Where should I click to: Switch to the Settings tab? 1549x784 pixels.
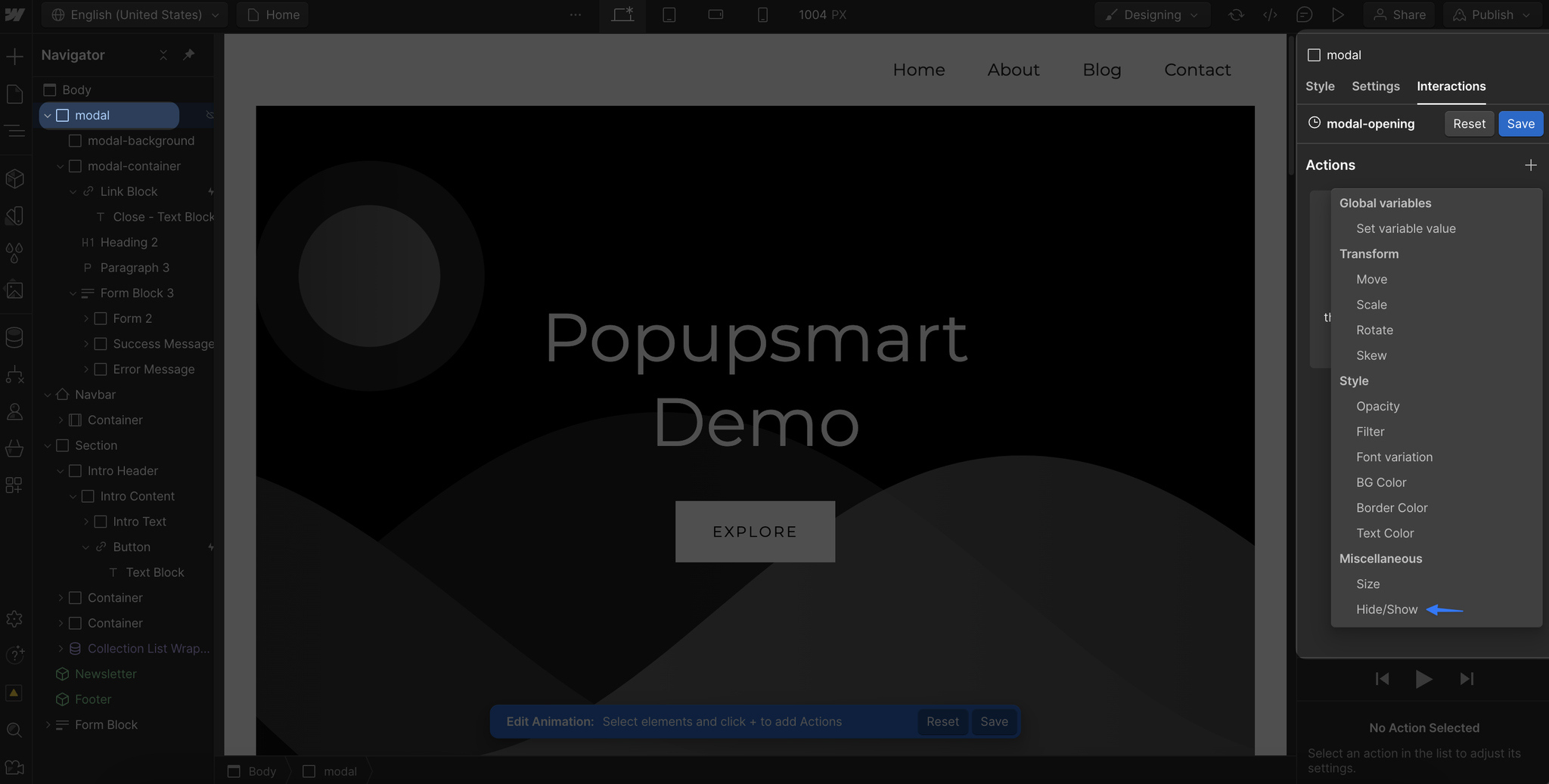tap(1376, 86)
